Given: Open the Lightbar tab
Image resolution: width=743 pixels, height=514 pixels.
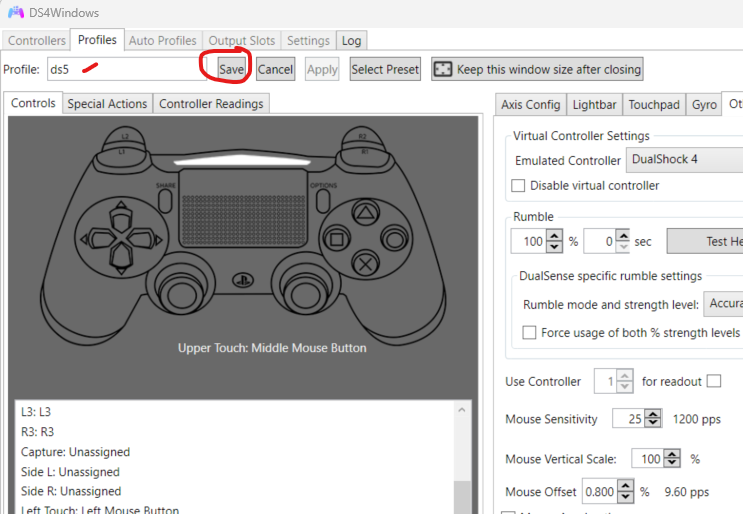Looking at the screenshot, I should tap(594, 104).
